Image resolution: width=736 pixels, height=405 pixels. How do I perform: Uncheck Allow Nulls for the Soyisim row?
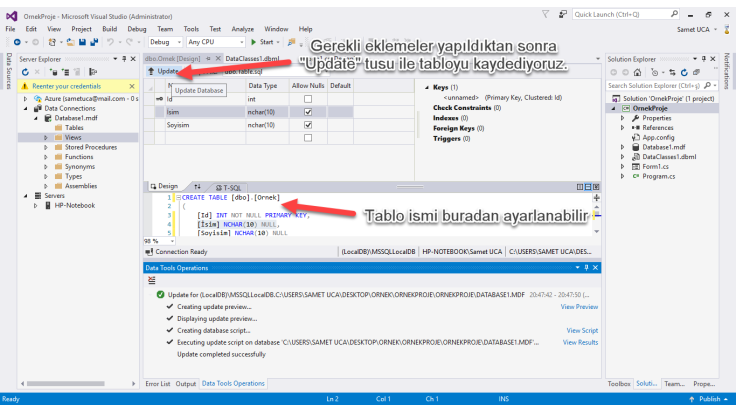click(x=308, y=125)
